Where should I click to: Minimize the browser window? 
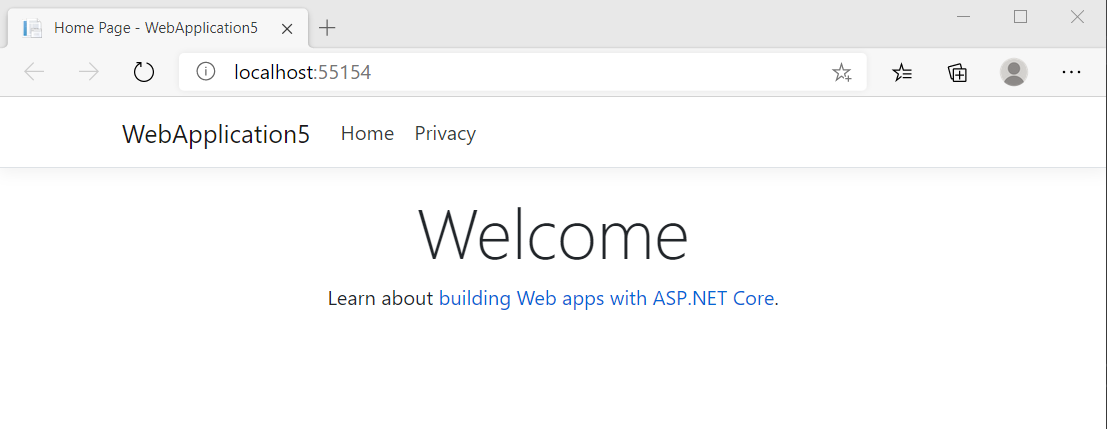pos(964,16)
